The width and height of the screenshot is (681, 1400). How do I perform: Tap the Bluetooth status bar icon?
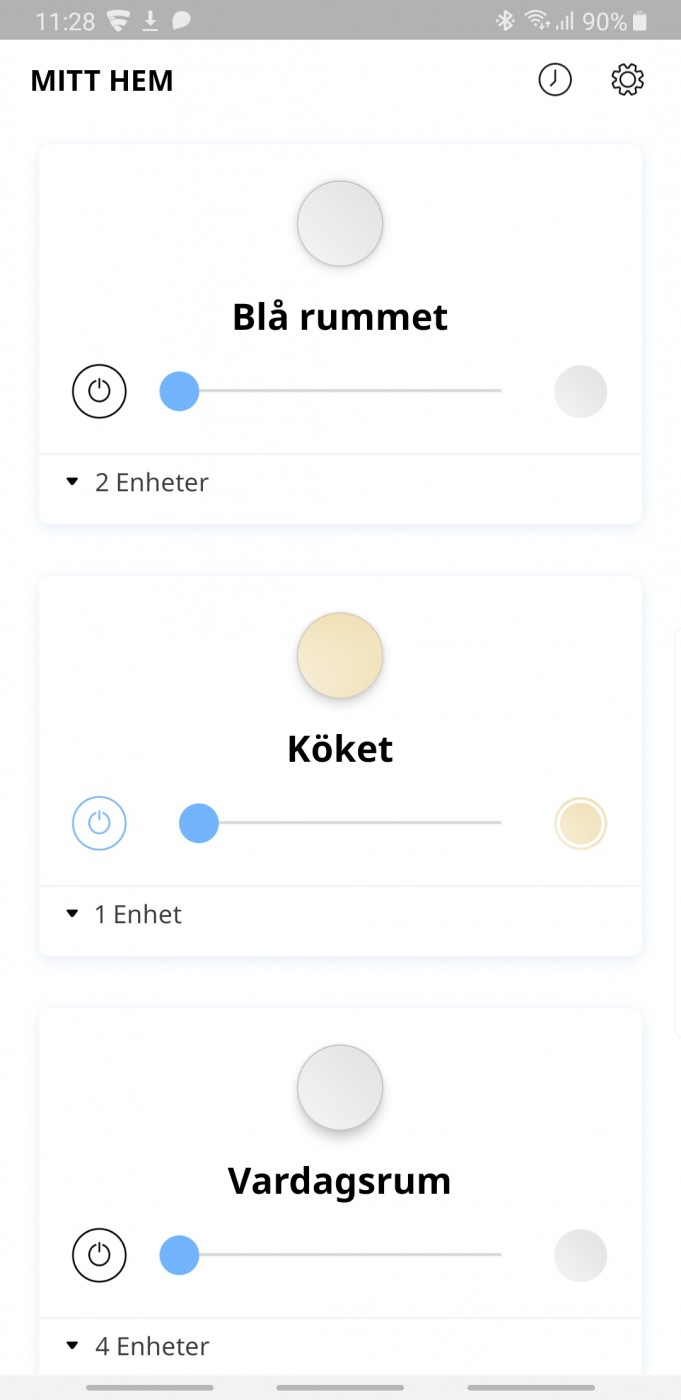click(x=505, y=21)
